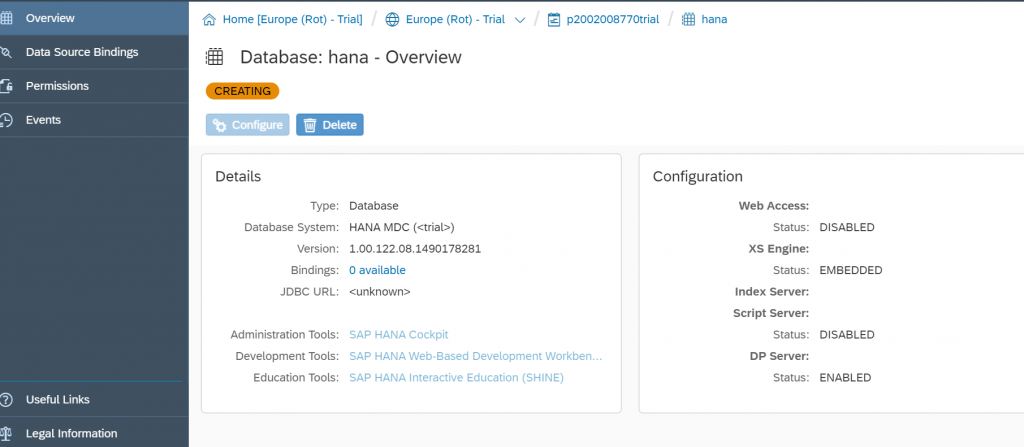Click the hana breadcrumb link
Screen dimensions: 1024x447
[714, 19]
